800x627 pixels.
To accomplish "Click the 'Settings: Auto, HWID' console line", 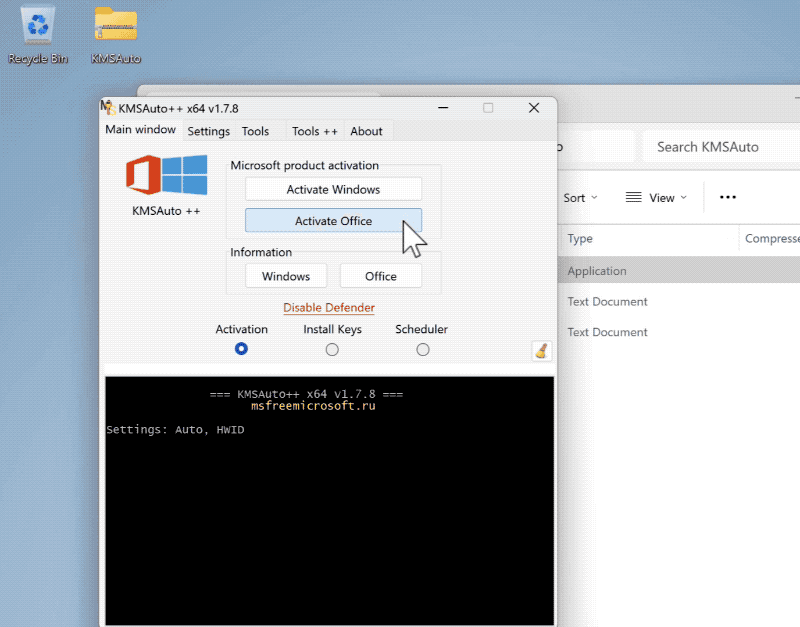I will 176,430.
